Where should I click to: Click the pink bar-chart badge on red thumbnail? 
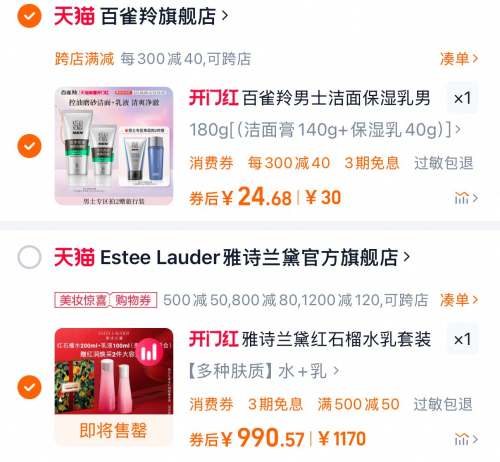(x=149, y=352)
